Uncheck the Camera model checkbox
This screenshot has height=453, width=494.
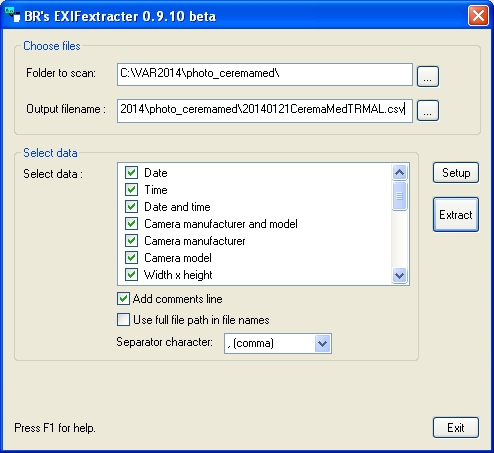tap(131, 258)
